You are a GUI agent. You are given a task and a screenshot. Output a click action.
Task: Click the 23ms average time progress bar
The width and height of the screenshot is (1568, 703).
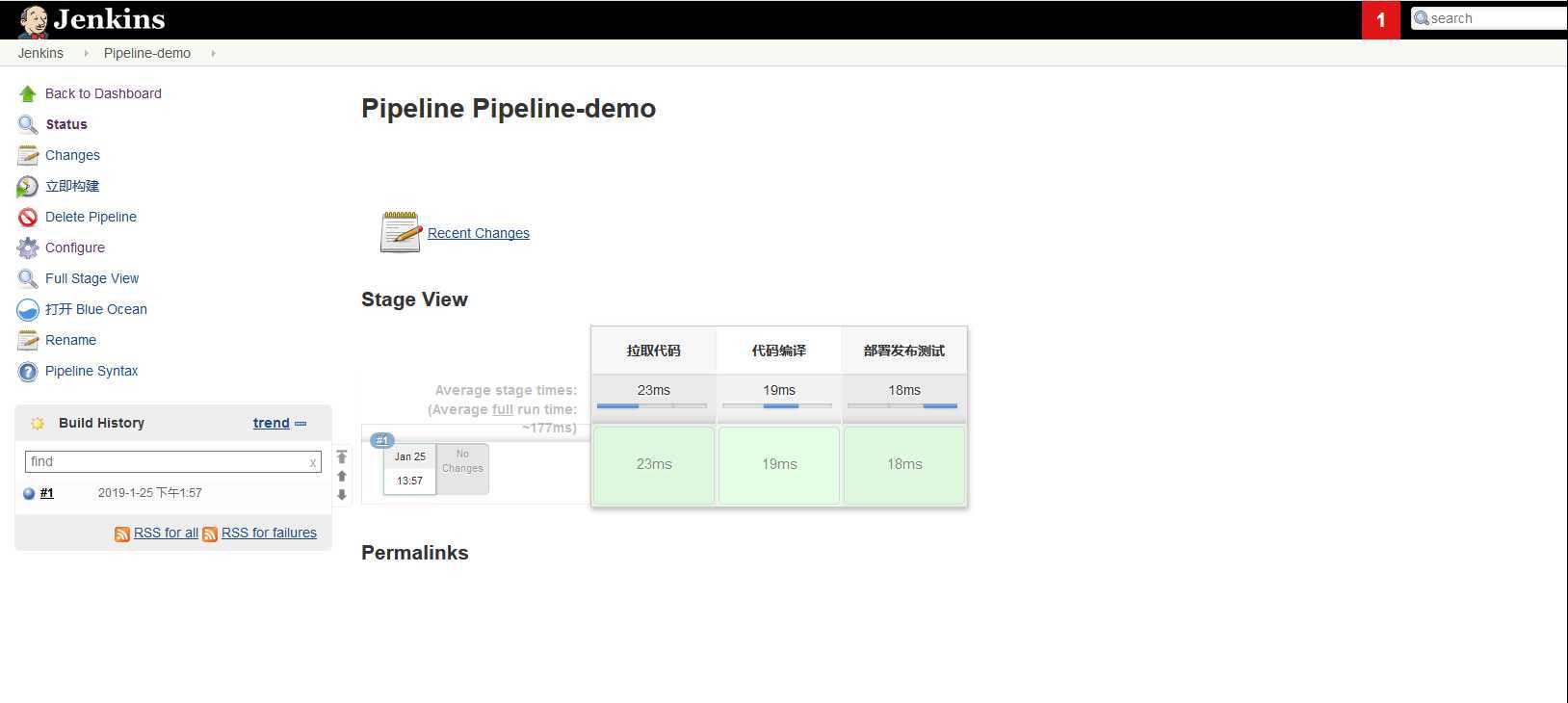click(652, 406)
